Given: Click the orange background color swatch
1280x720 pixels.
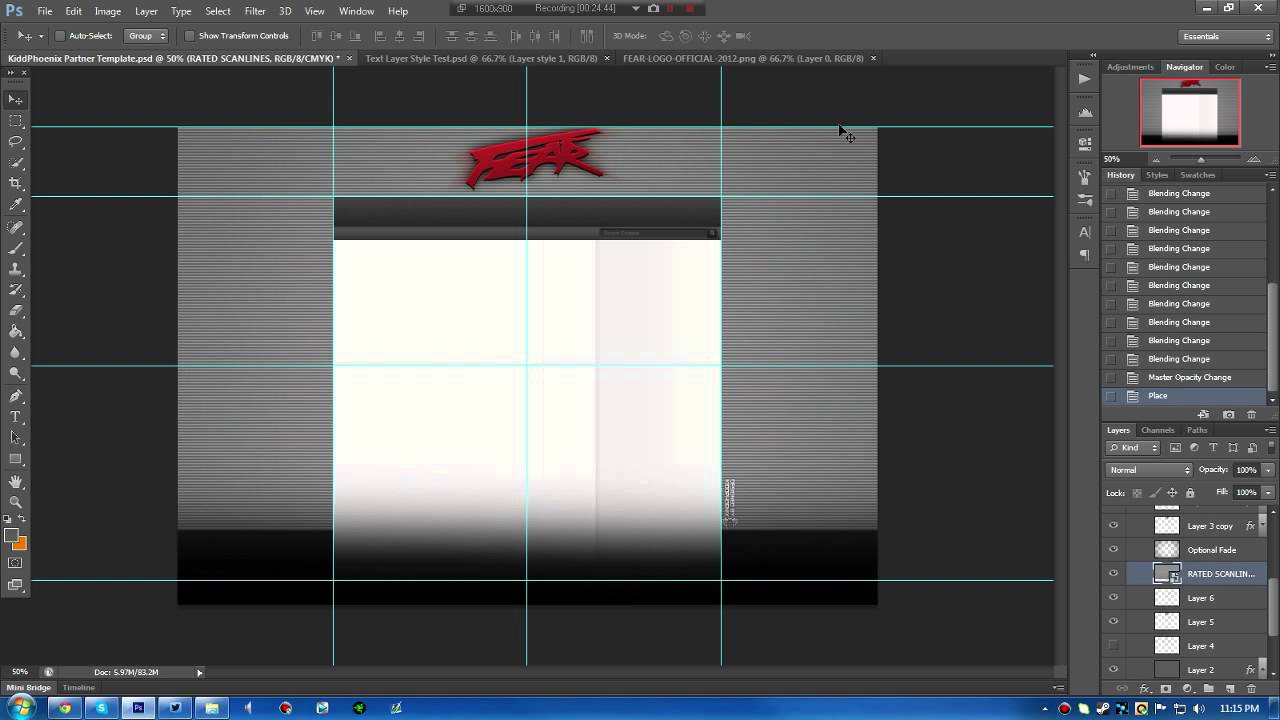Looking at the screenshot, I should pos(21,544).
